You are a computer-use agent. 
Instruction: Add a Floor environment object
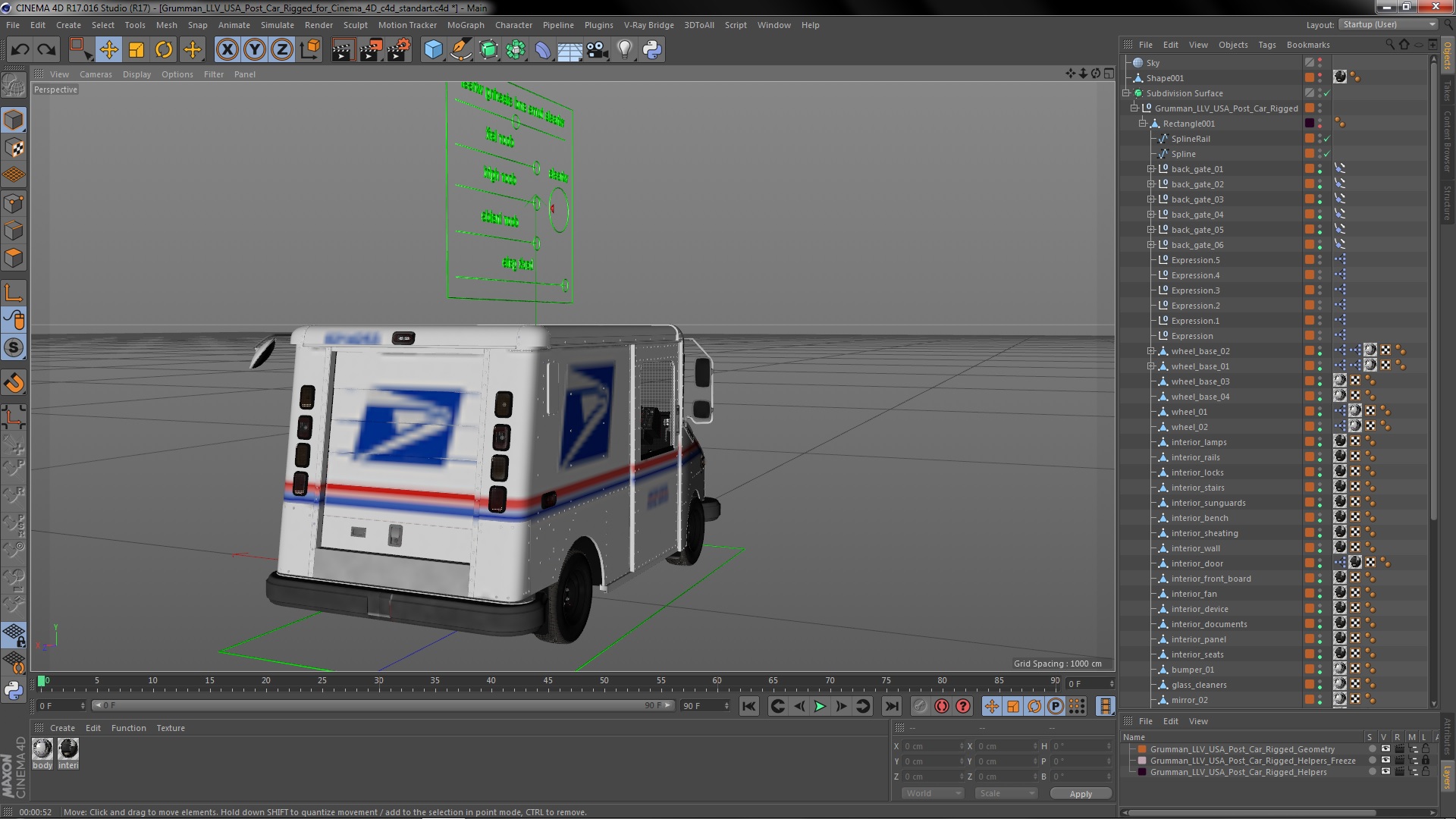coord(570,50)
